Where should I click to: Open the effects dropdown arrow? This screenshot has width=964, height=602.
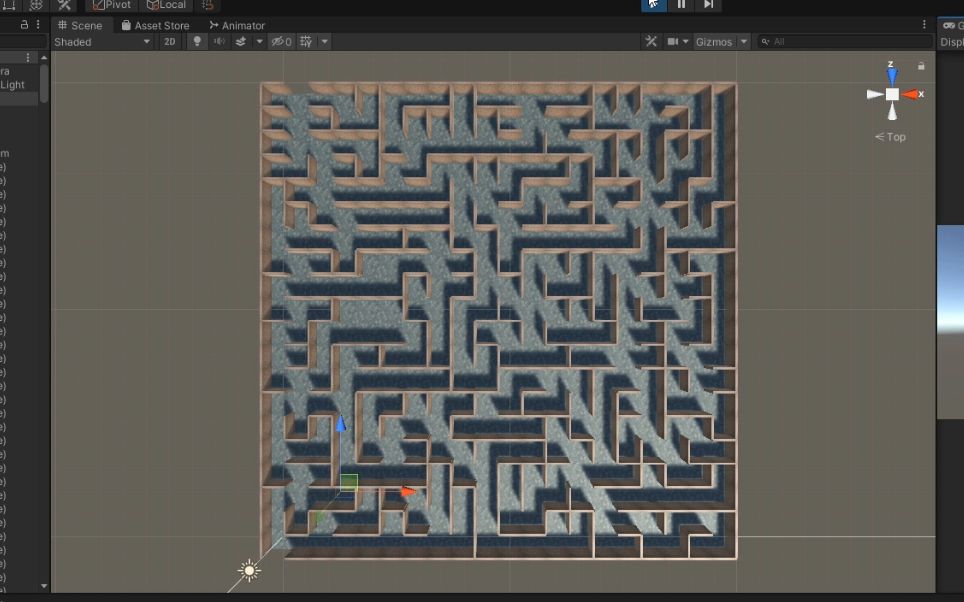pyautogui.click(x=259, y=41)
